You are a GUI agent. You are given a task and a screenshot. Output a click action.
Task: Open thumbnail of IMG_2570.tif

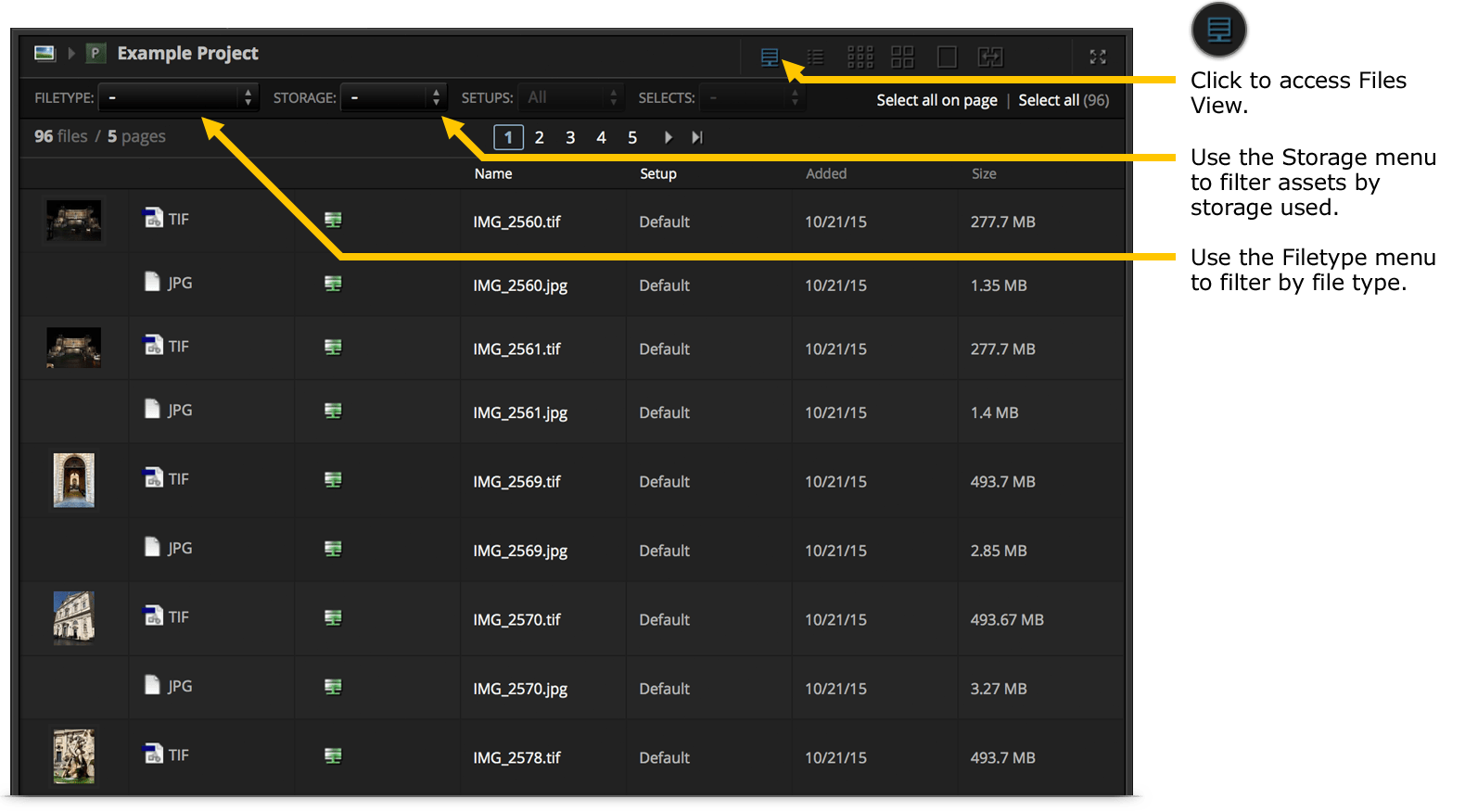pos(74,618)
